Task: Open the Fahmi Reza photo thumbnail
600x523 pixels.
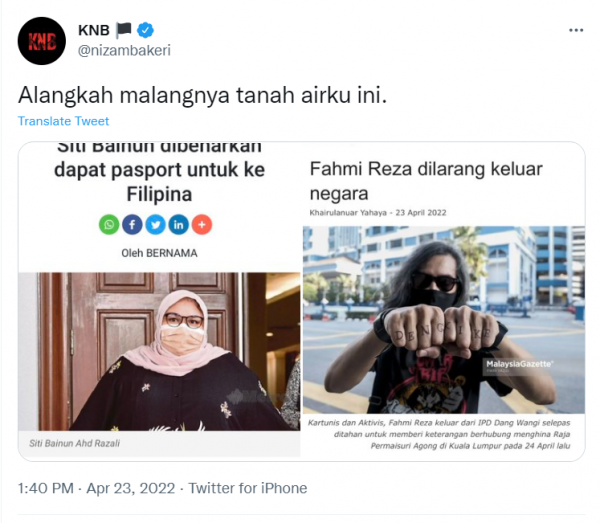Action: [444, 319]
